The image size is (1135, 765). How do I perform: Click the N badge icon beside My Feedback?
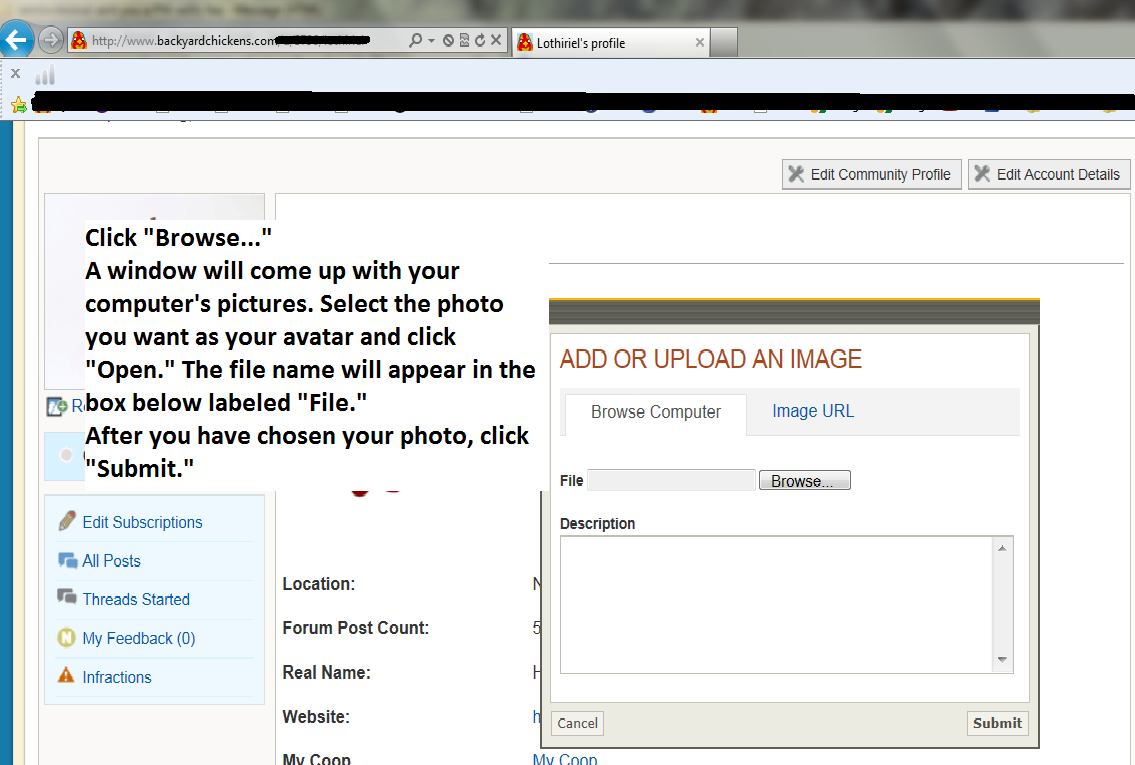pyautogui.click(x=67, y=638)
